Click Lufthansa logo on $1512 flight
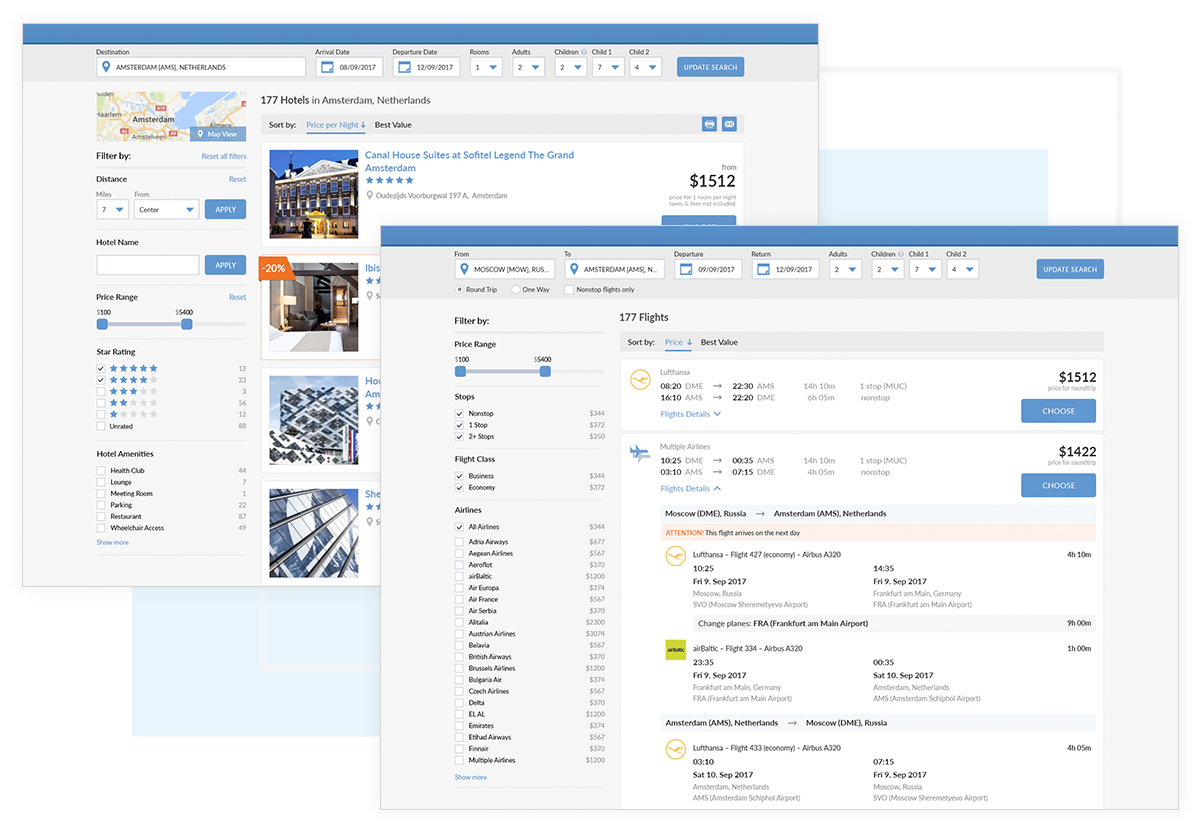 point(640,380)
